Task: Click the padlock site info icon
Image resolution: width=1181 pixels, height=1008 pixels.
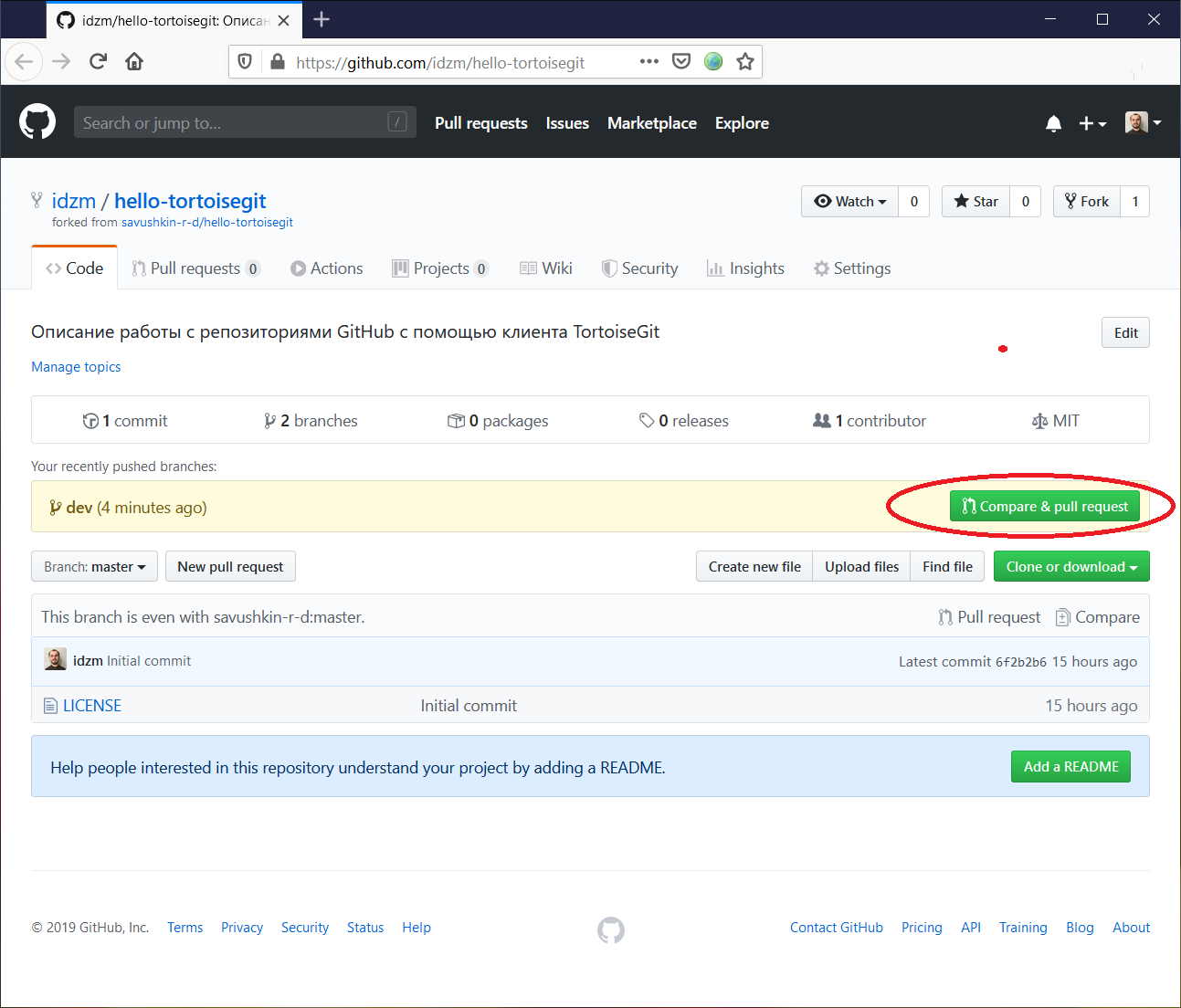Action: 277,62
